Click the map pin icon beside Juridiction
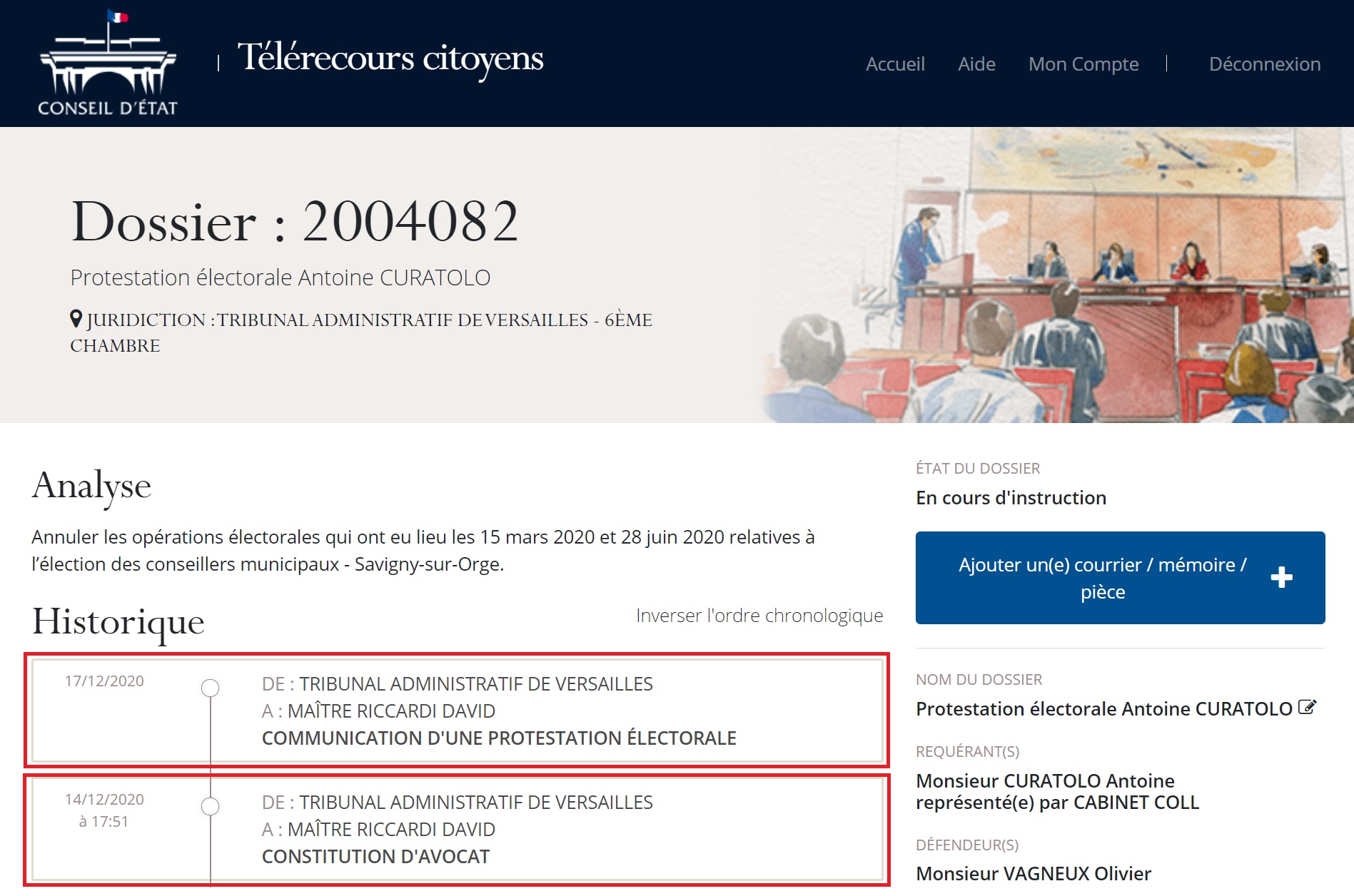Image resolution: width=1354 pixels, height=896 pixels. coord(76,319)
